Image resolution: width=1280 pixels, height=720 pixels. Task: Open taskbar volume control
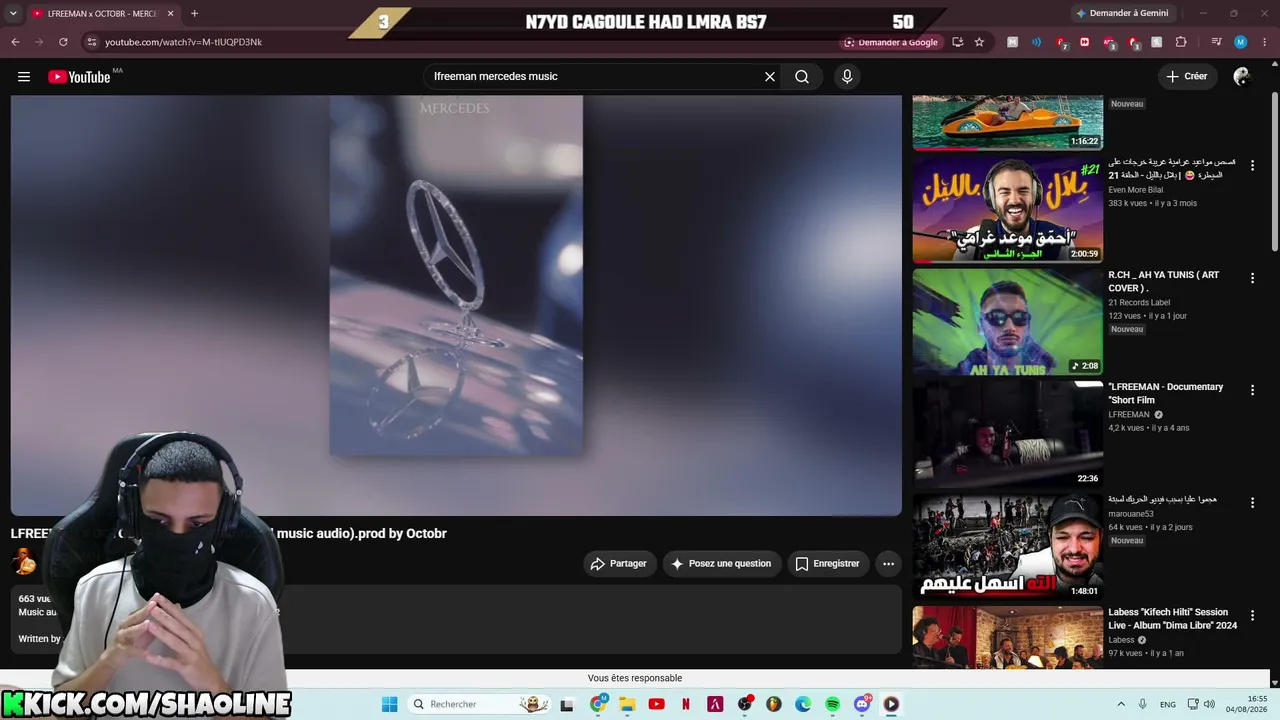click(x=1209, y=704)
